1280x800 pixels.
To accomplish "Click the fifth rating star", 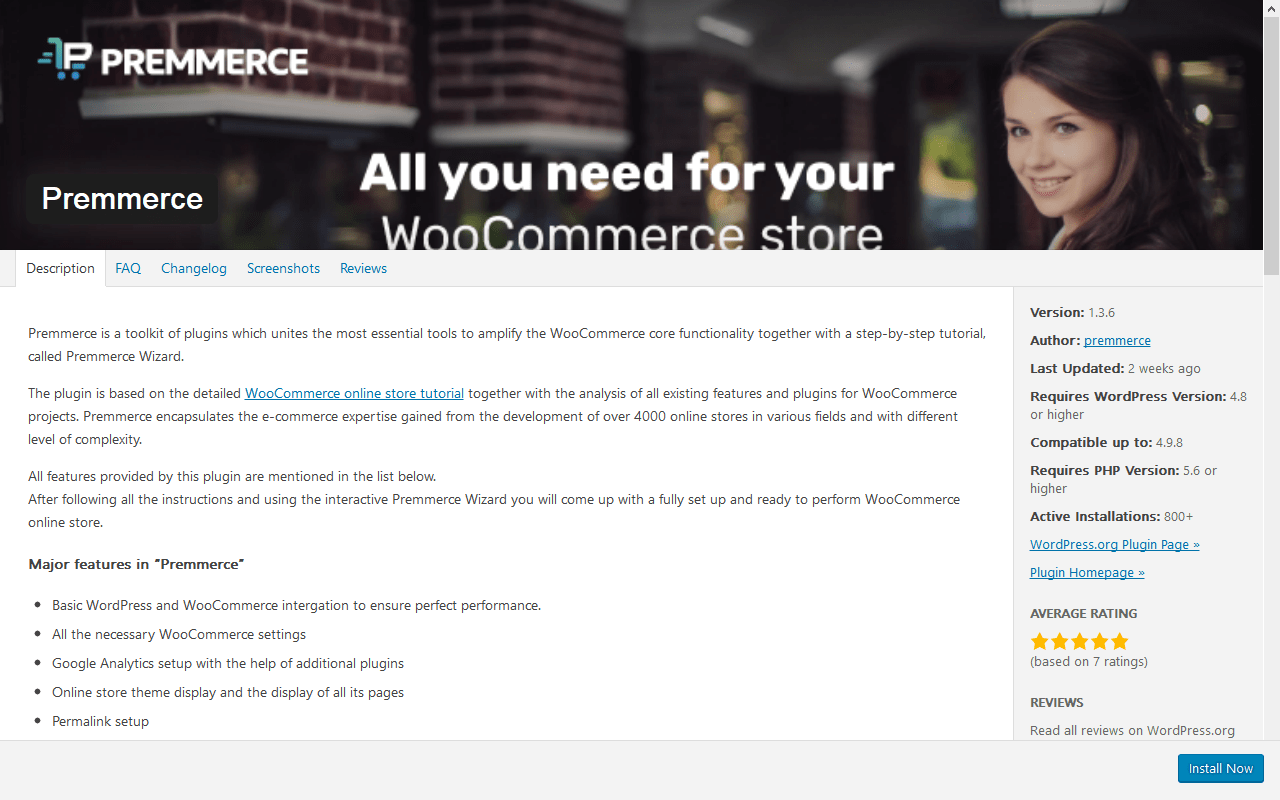I will (x=1120, y=641).
